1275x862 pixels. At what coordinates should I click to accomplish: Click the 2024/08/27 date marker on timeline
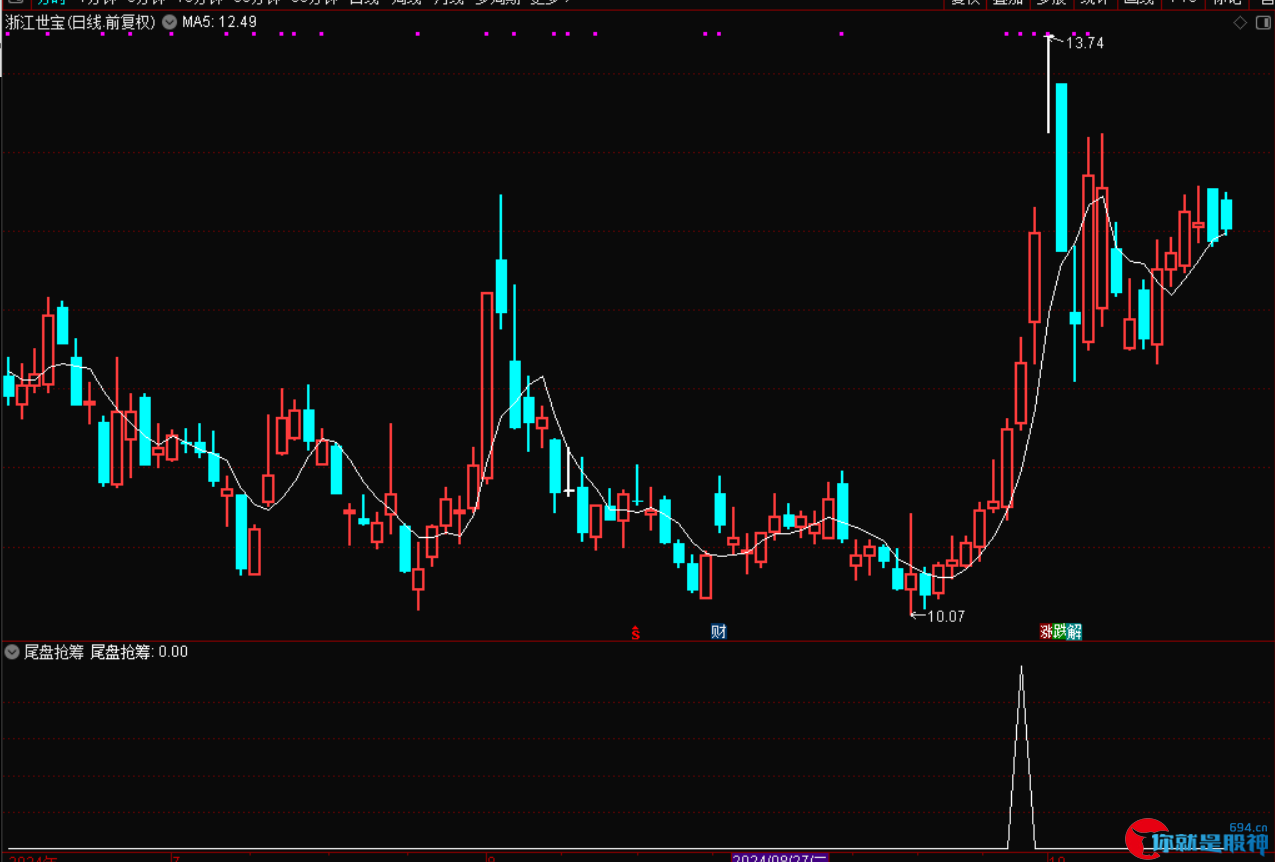click(779, 857)
